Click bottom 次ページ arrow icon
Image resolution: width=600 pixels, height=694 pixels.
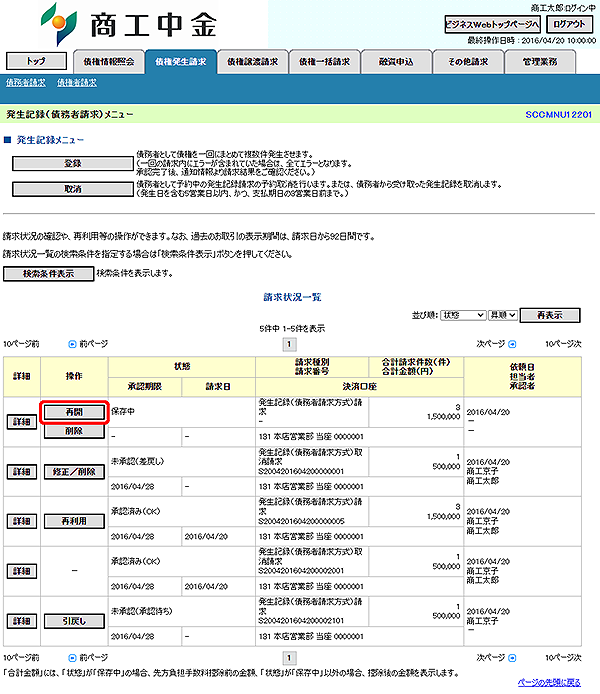pyautogui.click(x=512, y=658)
